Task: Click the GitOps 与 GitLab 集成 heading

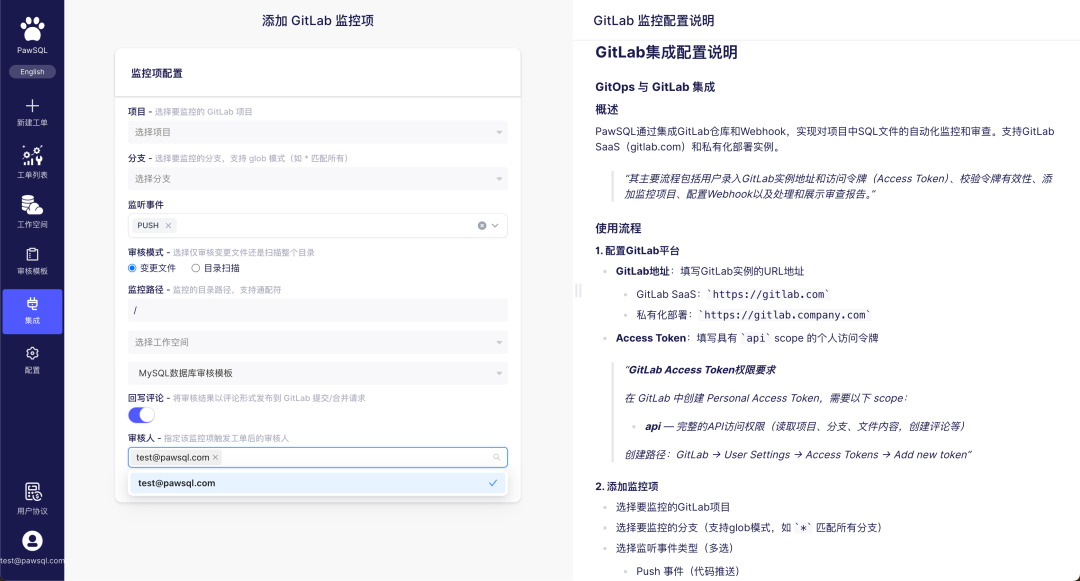Action: [x=655, y=87]
